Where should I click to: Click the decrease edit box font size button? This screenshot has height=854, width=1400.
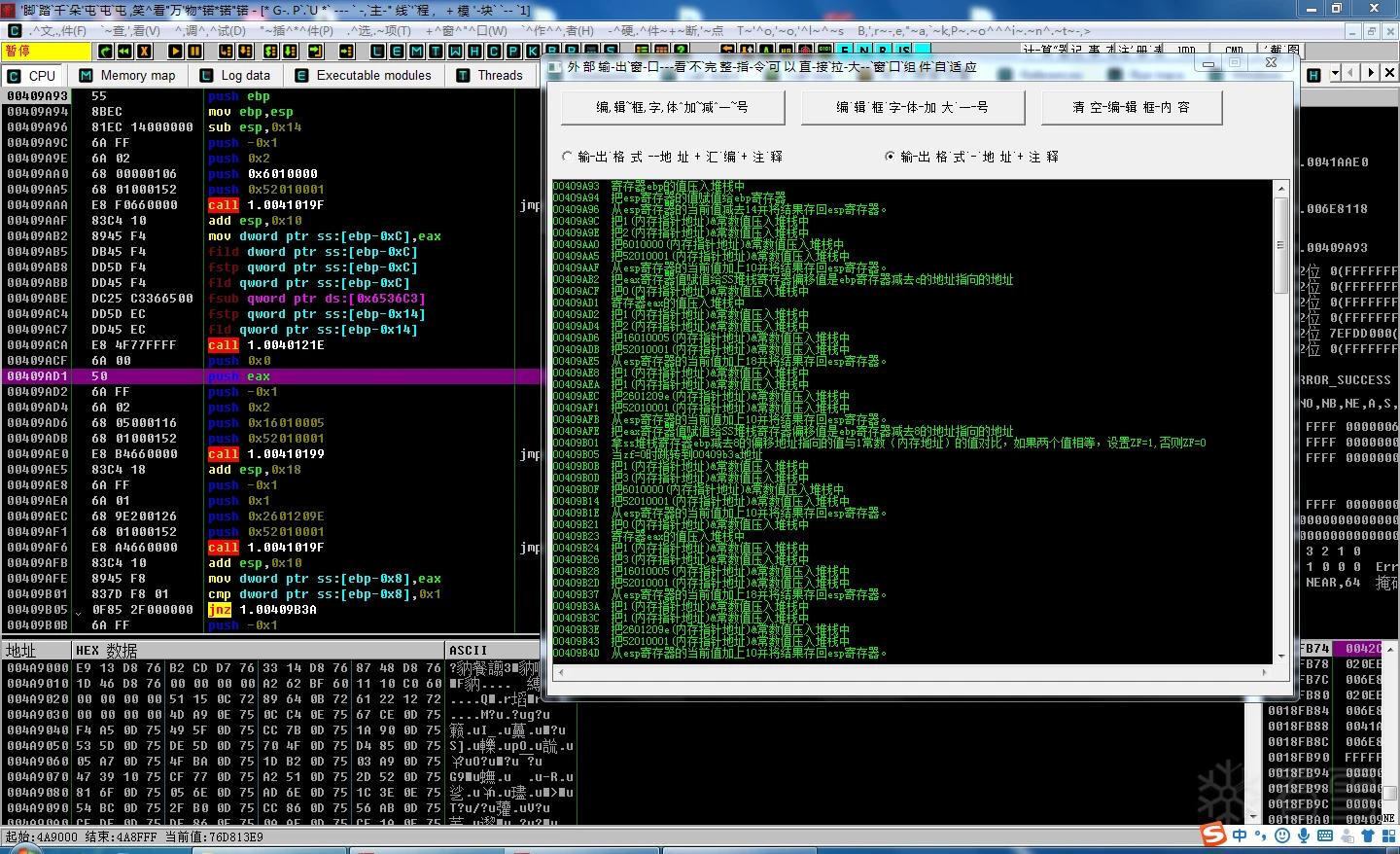click(x=673, y=107)
